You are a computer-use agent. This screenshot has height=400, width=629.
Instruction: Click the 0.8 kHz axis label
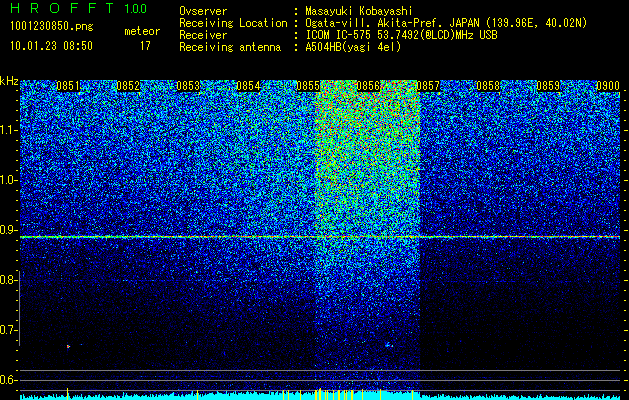pos(9,280)
